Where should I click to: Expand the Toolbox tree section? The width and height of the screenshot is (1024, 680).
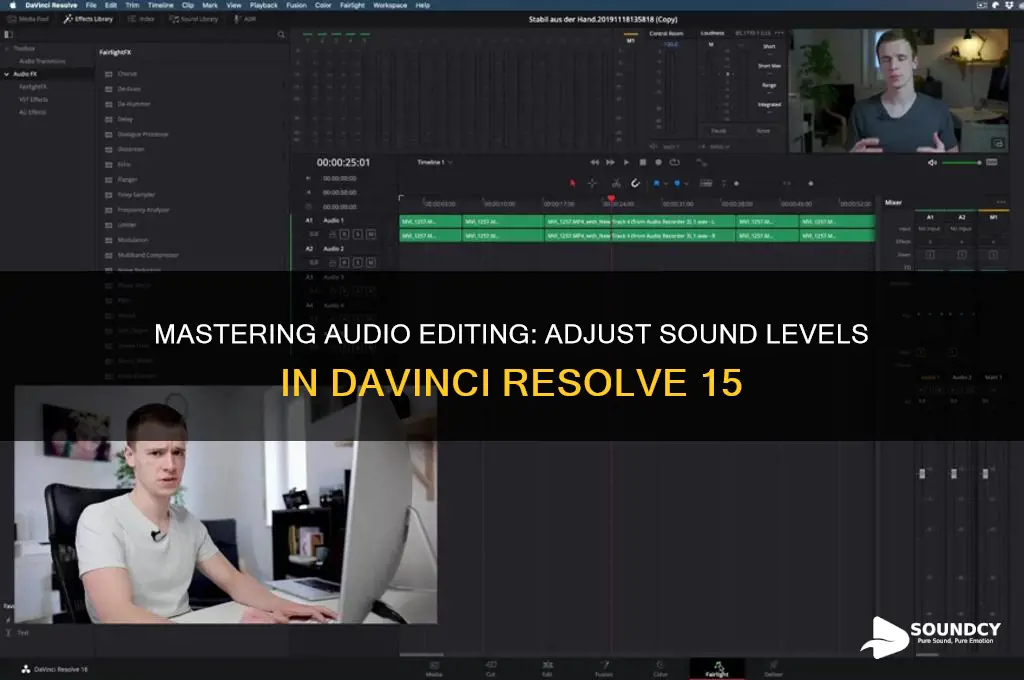click(7, 48)
